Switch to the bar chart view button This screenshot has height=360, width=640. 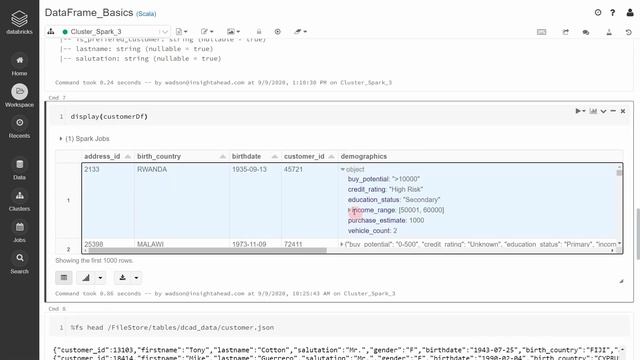pyautogui.click(x=86, y=278)
